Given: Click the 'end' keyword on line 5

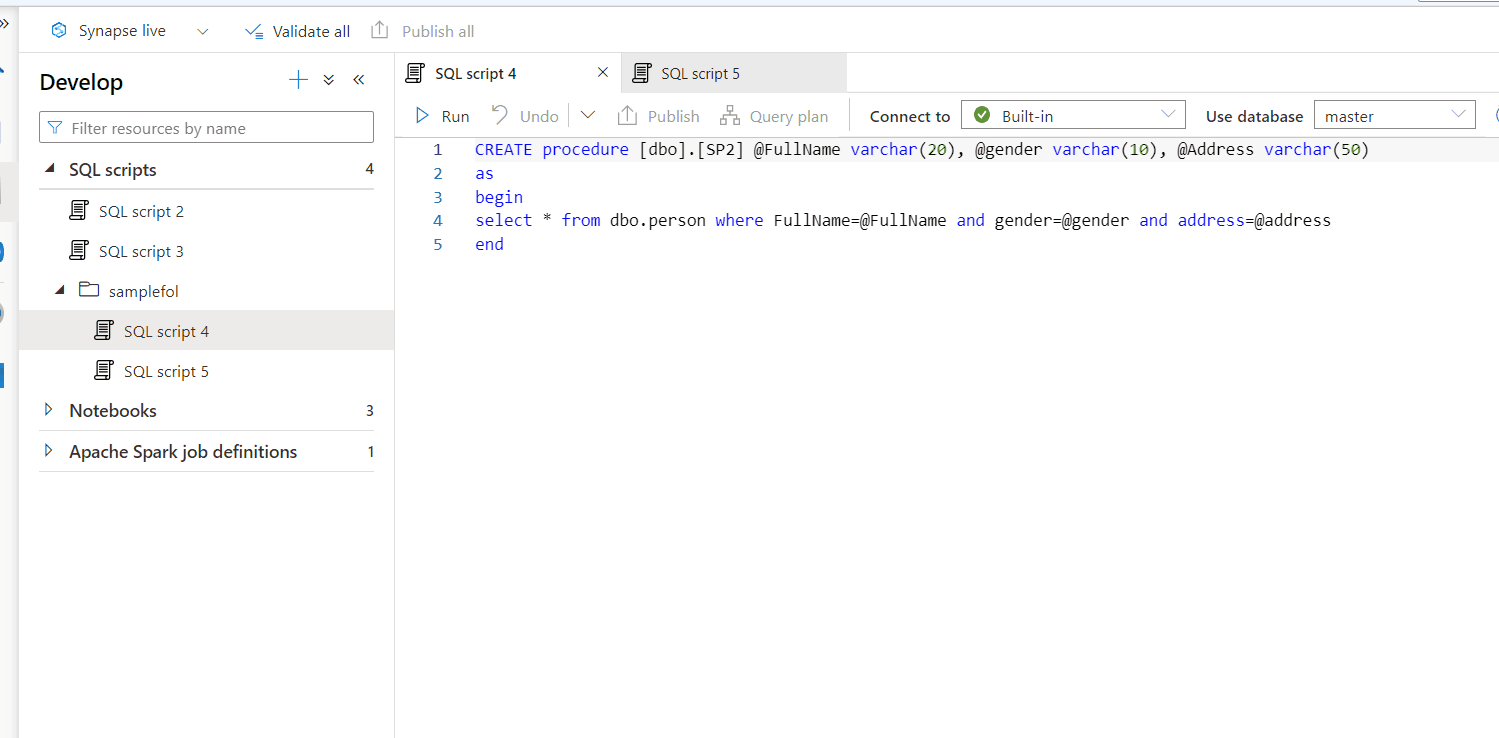Looking at the screenshot, I should [x=489, y=244].
